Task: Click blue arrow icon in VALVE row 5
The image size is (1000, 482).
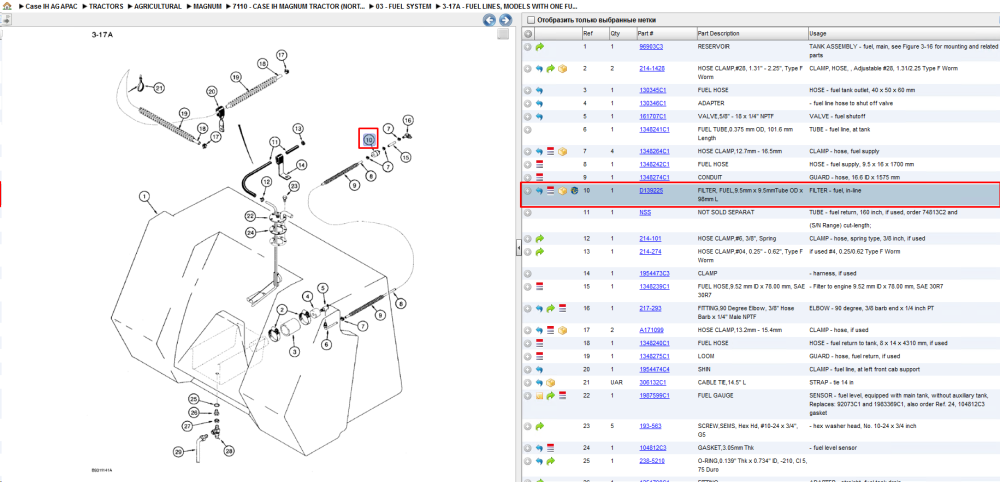Action: pyautogui.click(x=540, y=117)
